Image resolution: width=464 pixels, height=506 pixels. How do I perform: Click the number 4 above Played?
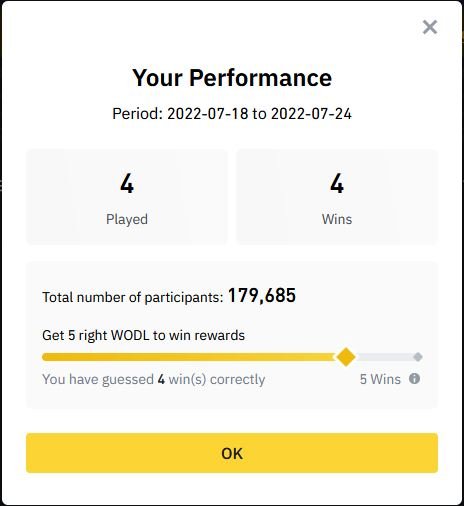pyautogui.click(x=127, y=183)
